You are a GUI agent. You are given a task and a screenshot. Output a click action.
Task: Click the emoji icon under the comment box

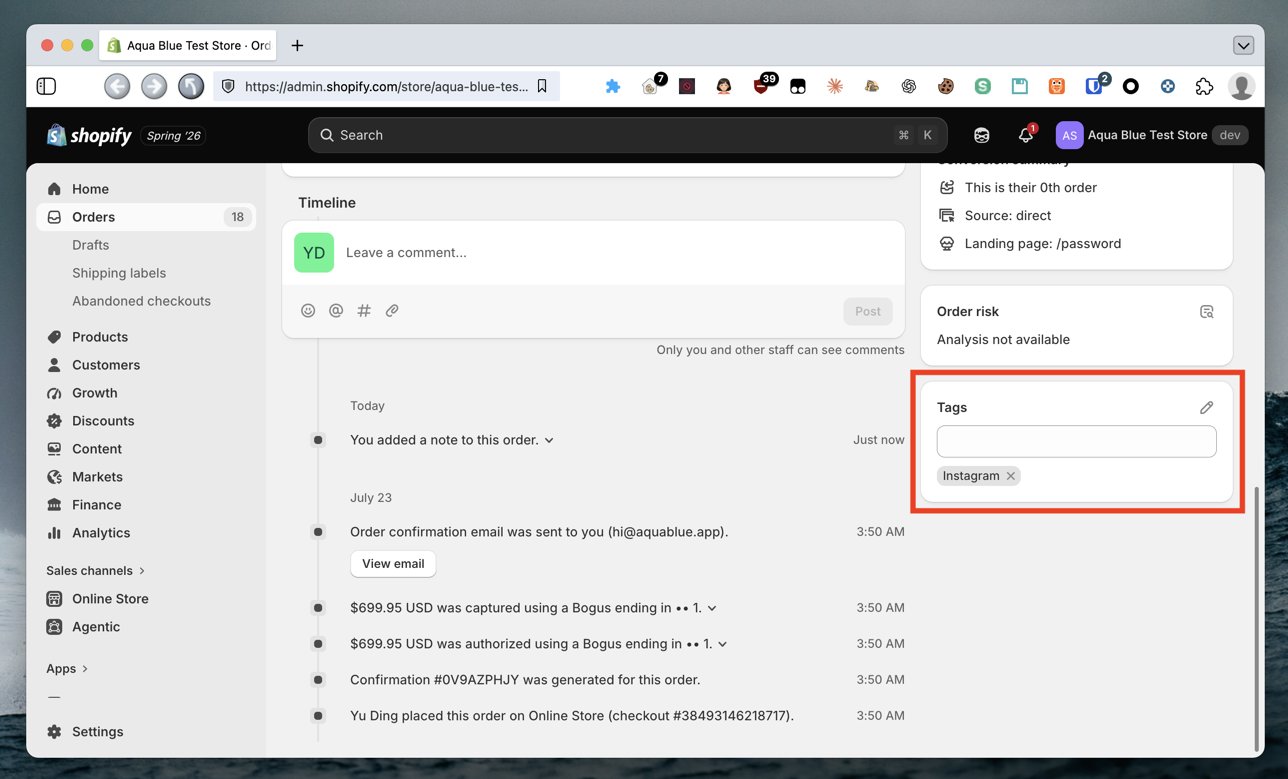coord(308,311)
